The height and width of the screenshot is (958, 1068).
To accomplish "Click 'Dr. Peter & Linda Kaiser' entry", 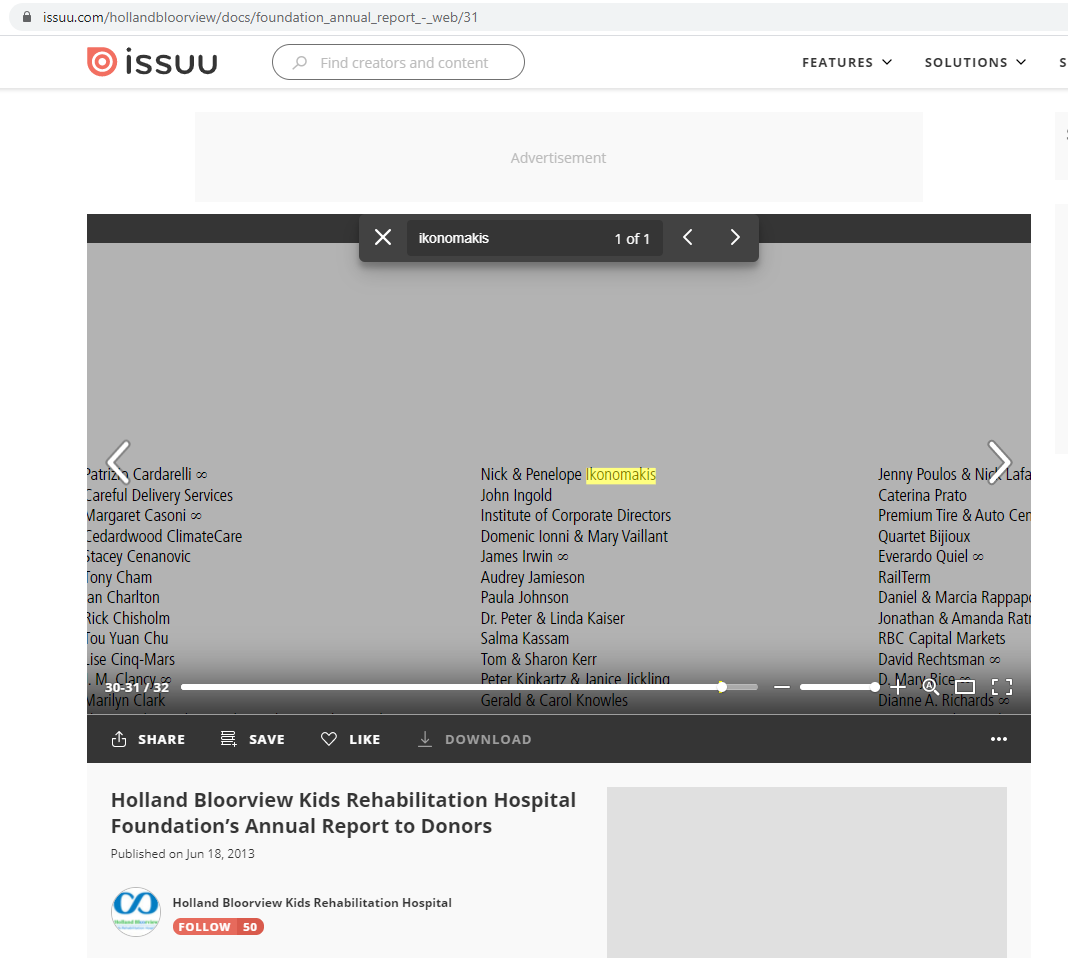I will tap(552, 618).
